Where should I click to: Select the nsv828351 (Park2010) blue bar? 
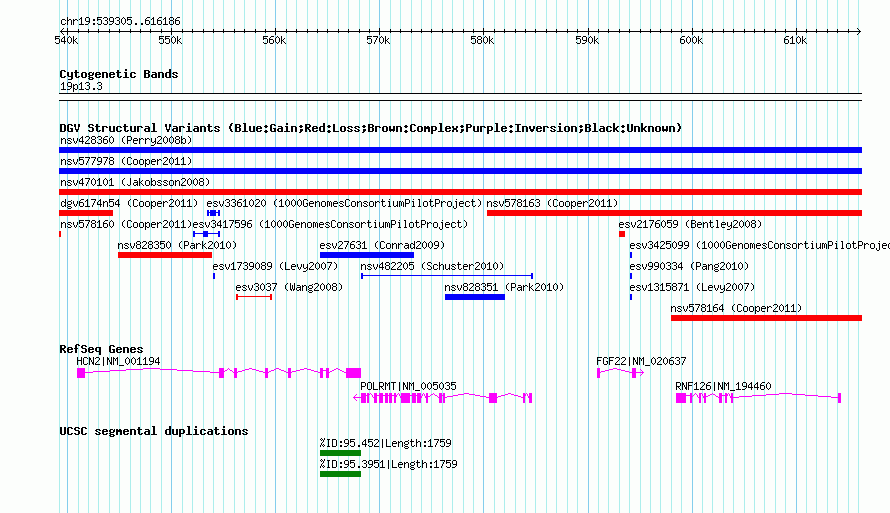tap(475, 297)
